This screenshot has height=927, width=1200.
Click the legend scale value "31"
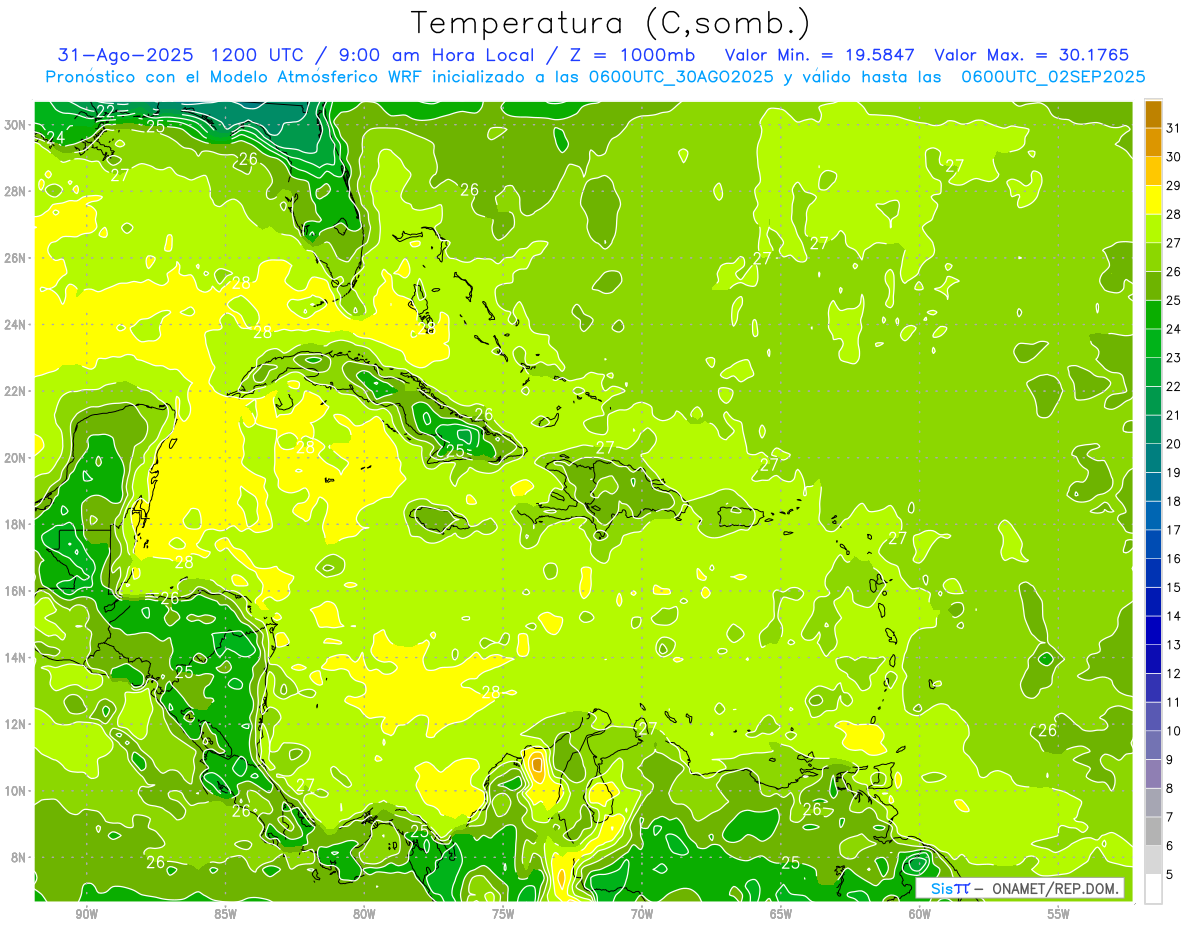point(1174,128)
